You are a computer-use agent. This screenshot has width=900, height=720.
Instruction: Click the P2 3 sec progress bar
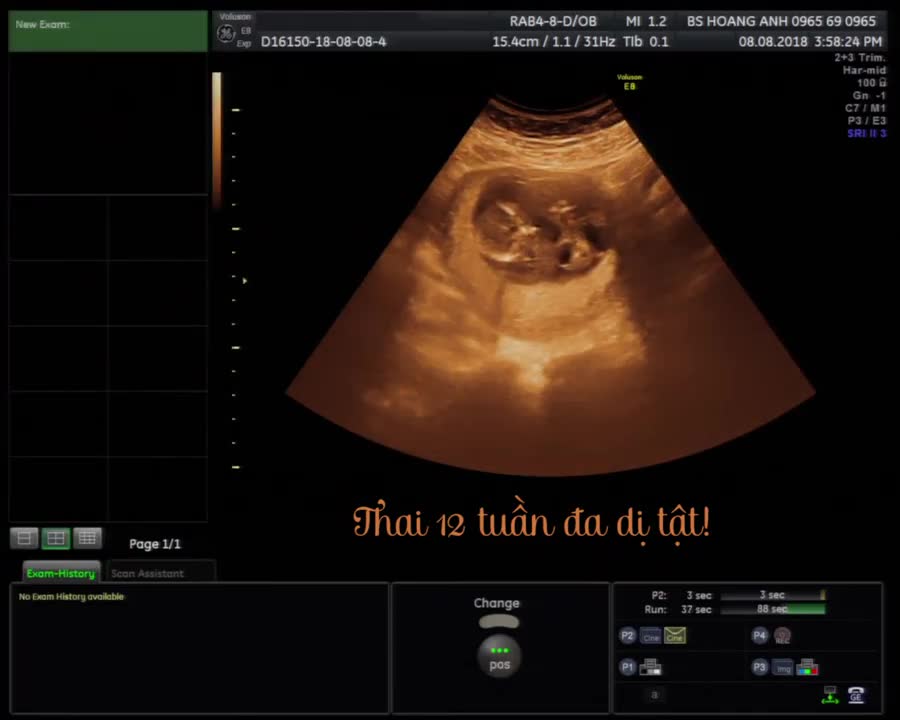pos(773,595)
